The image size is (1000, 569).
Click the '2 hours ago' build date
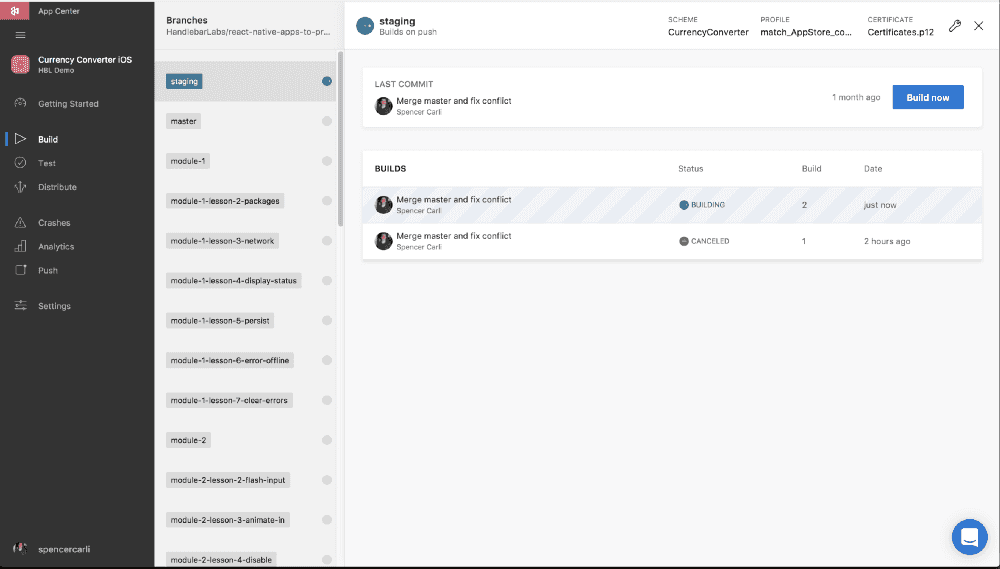[x=887, y=241]
